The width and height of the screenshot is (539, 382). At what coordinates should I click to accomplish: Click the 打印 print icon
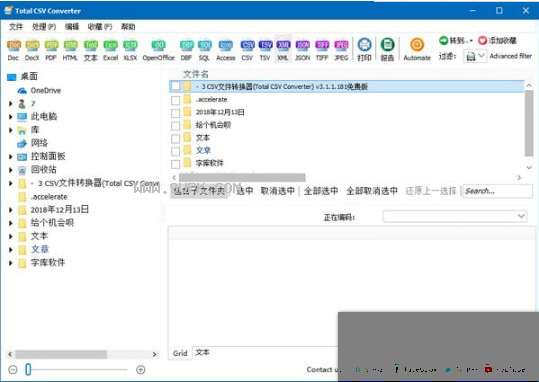click(x=364, y=50)
